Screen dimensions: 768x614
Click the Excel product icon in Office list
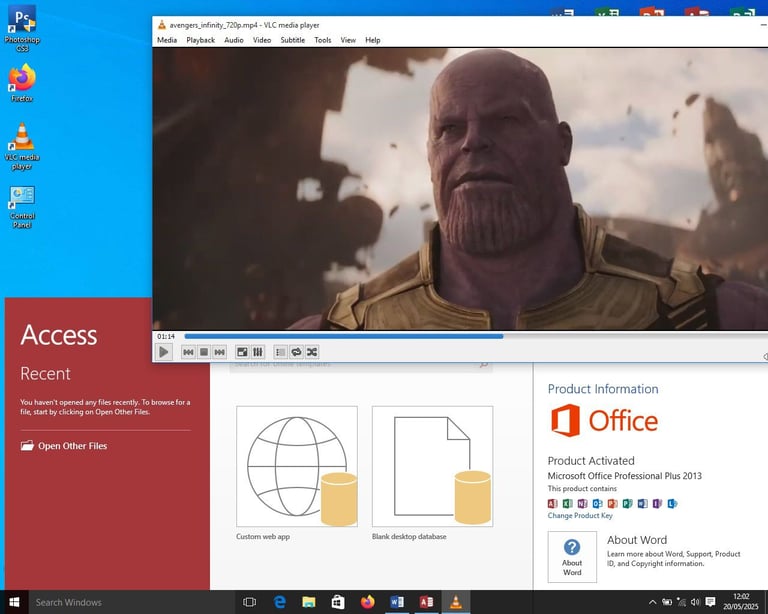pyautogui.click(x=568, y=503)
